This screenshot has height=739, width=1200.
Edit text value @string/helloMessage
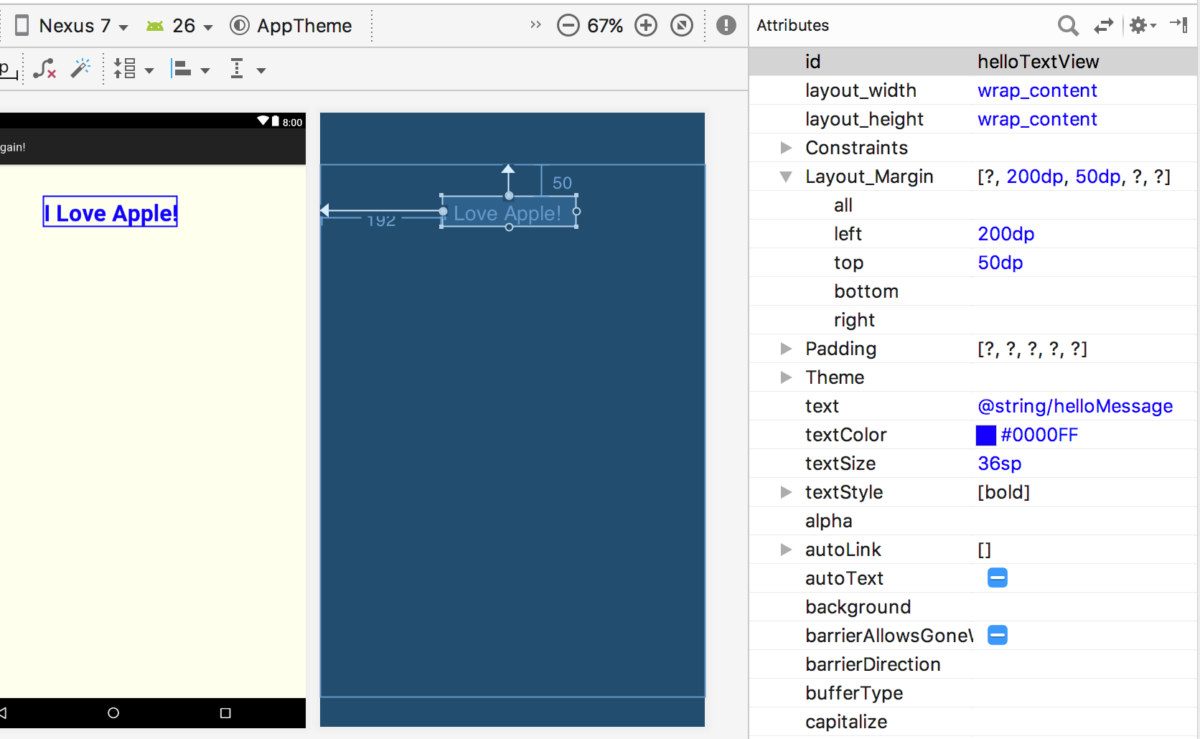[x=1075, y=406]
